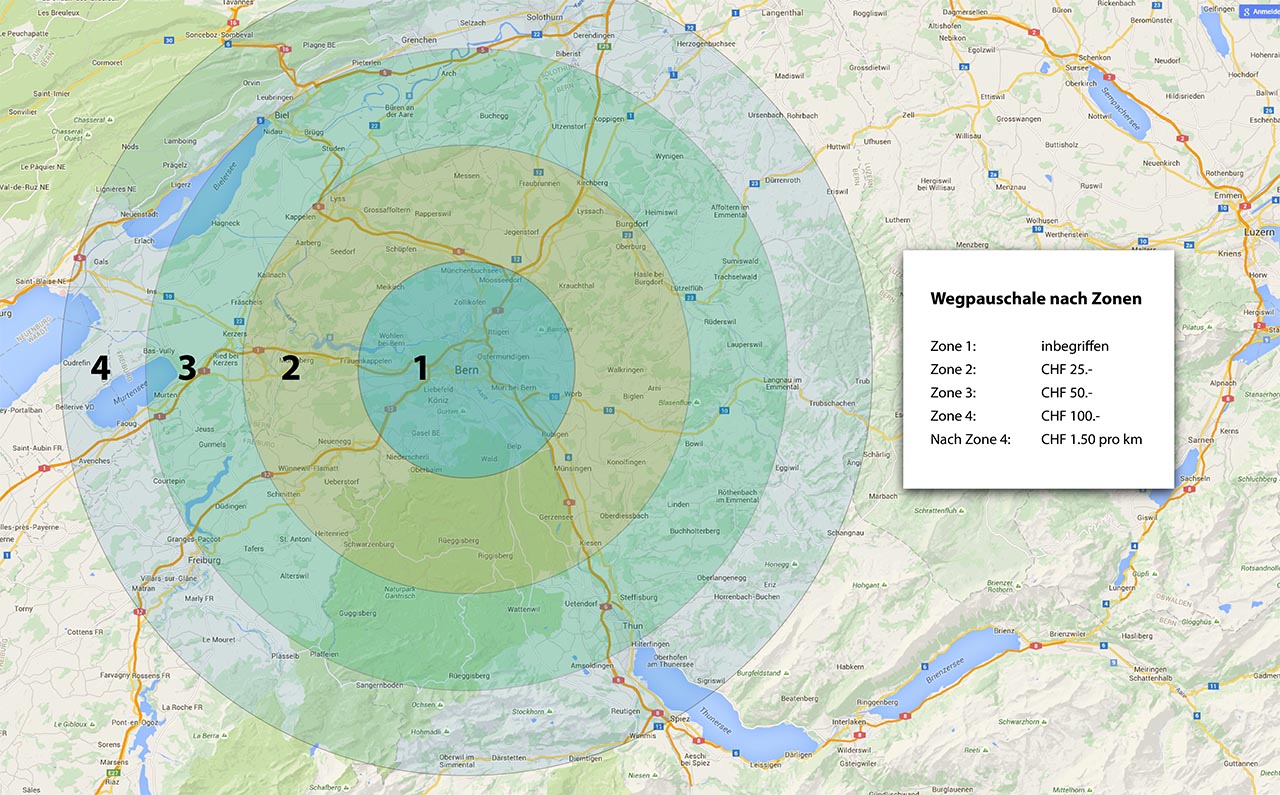The height and width of the screenshot is (795, 1280).
Task: Click the Beromünster town label
Action: [1150, 20]
